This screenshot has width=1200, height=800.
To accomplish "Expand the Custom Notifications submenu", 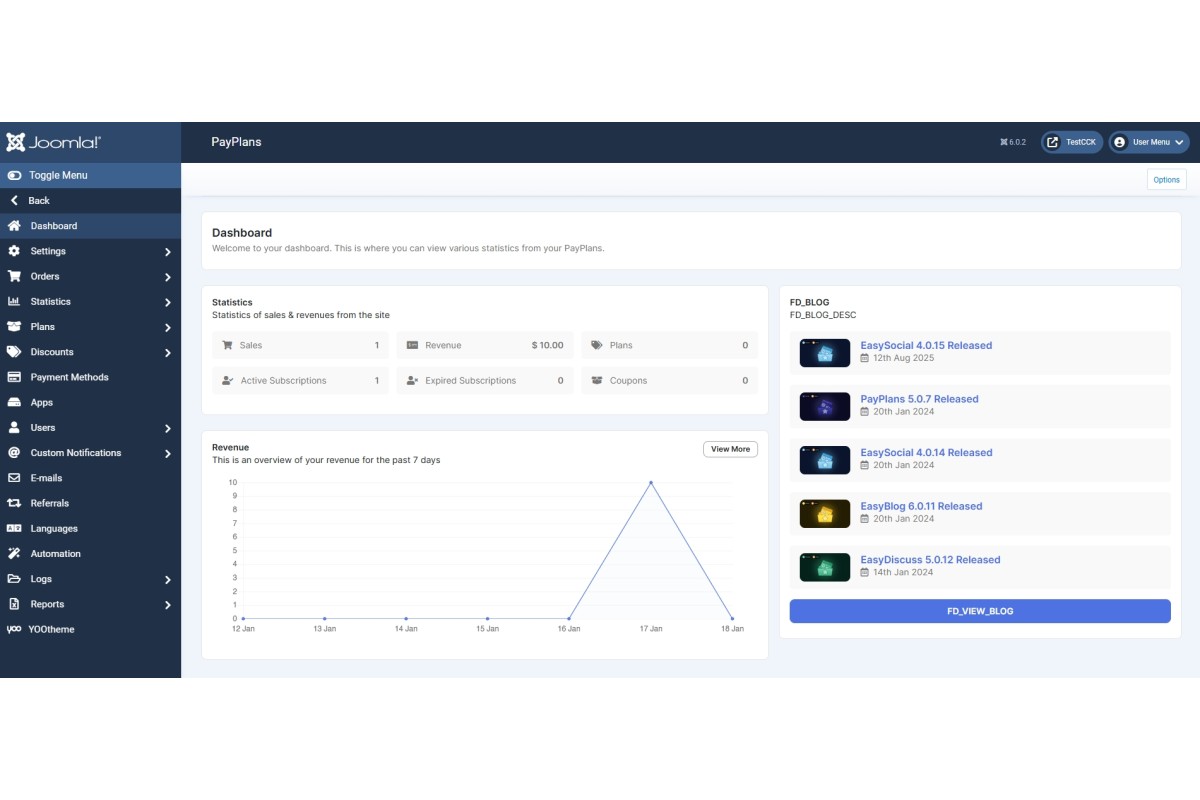I will pos(168,453).
